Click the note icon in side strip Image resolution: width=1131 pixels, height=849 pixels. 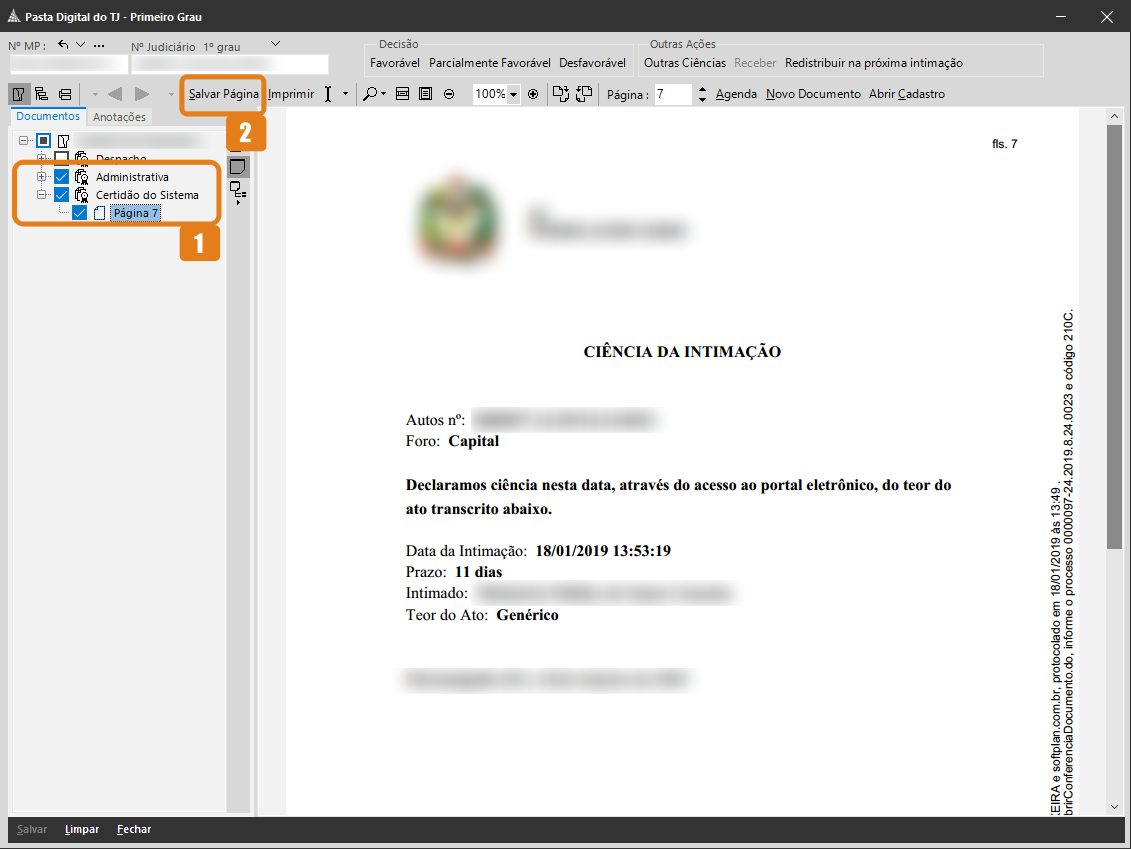[x=237, y=167]
